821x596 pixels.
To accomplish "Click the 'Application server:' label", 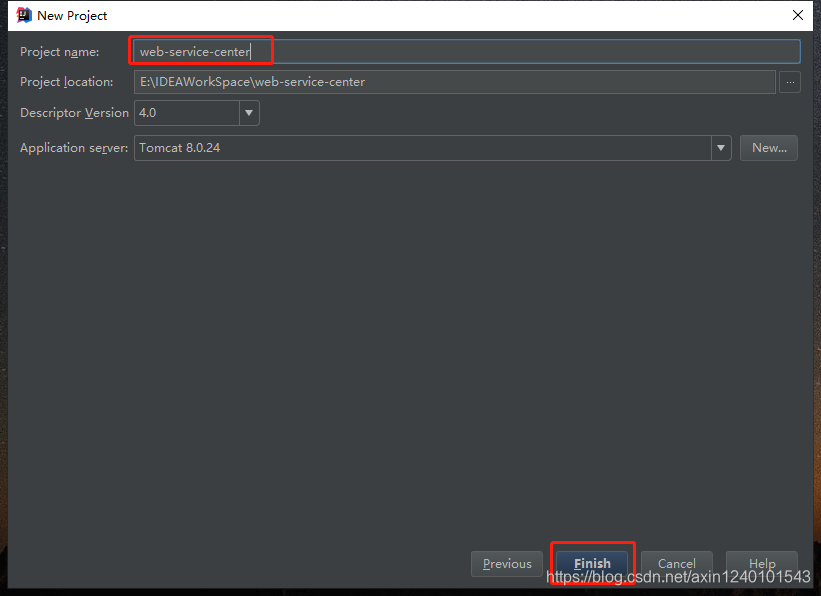I will [74, 148].
